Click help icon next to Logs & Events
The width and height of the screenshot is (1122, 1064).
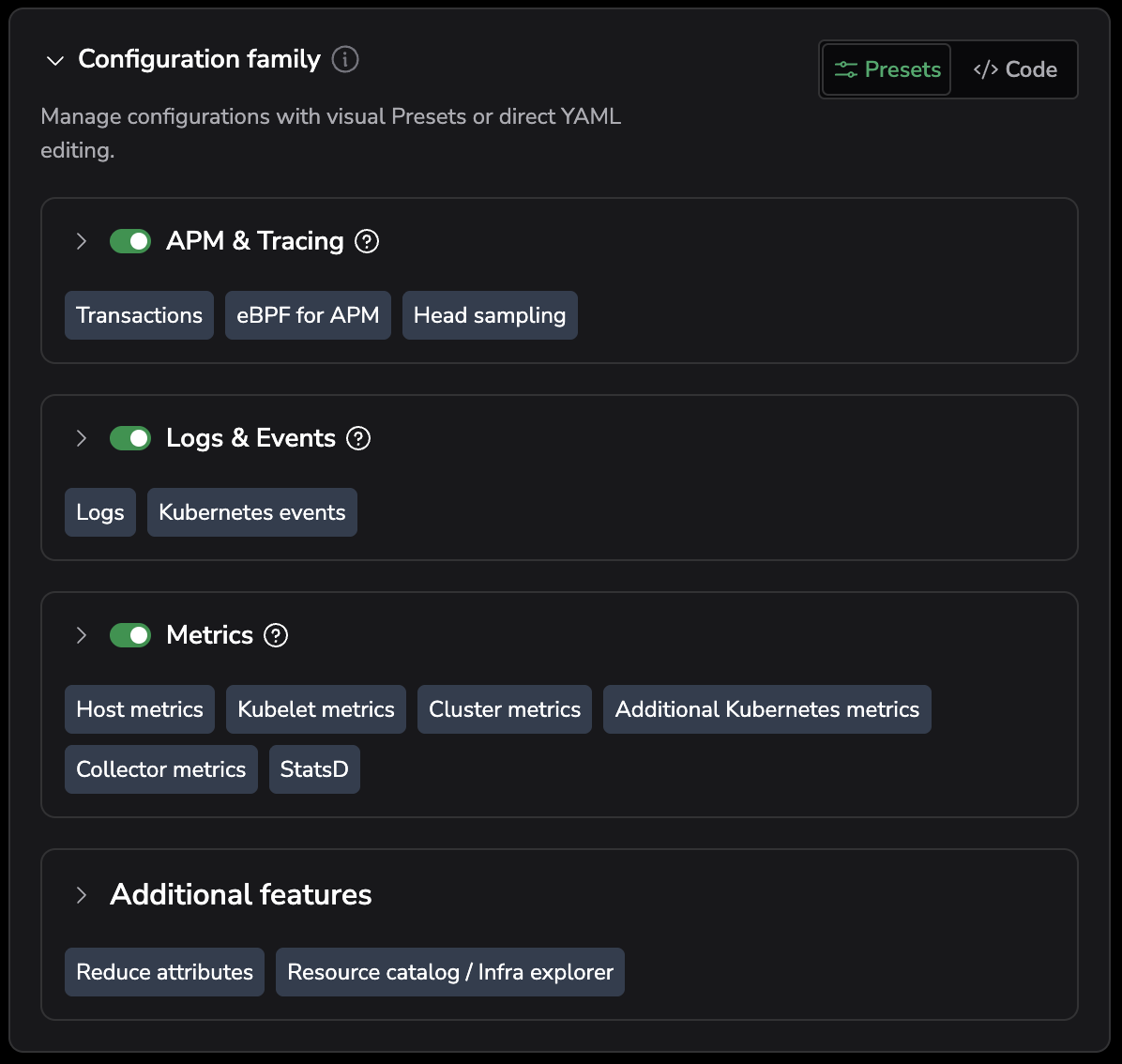(x=358, y=438)
